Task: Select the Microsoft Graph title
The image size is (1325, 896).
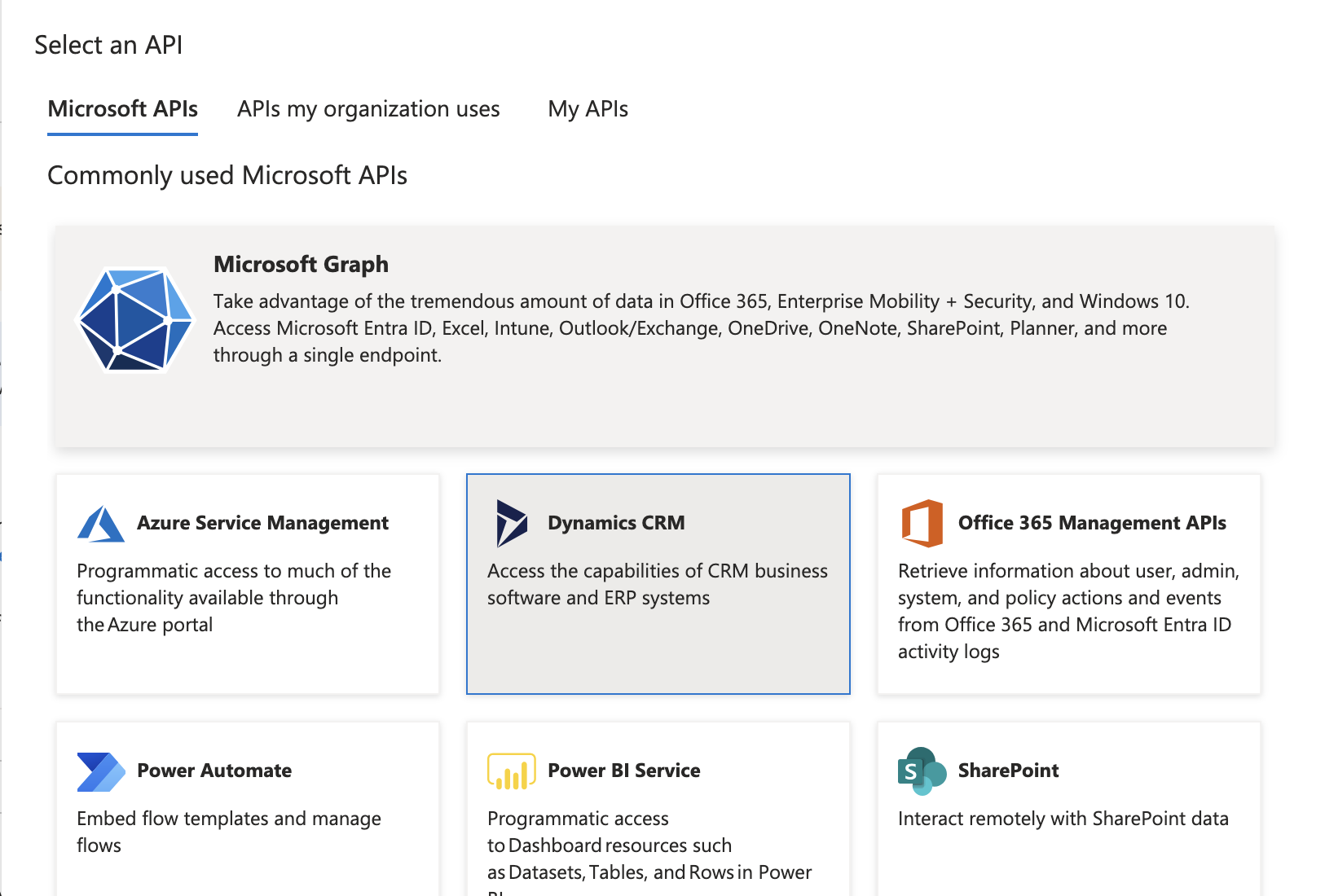Action: click(301, 264)
